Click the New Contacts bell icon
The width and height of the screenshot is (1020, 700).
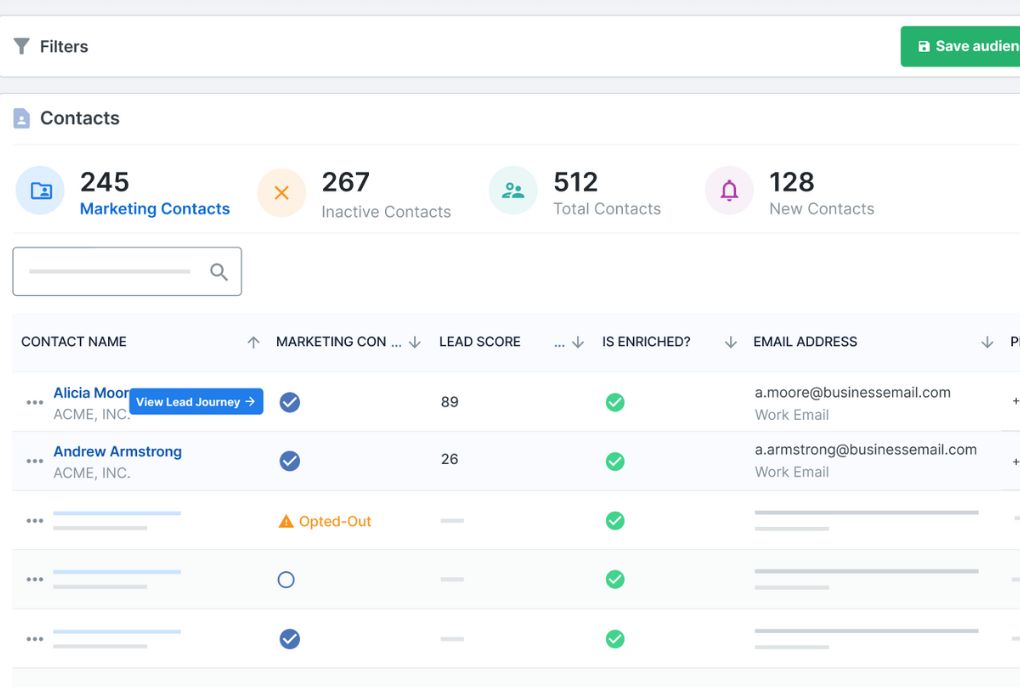coord(729,191)
